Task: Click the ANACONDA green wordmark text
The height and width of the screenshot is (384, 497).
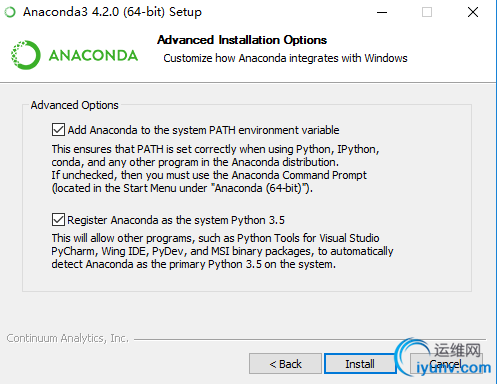Action: pos(93,55)
